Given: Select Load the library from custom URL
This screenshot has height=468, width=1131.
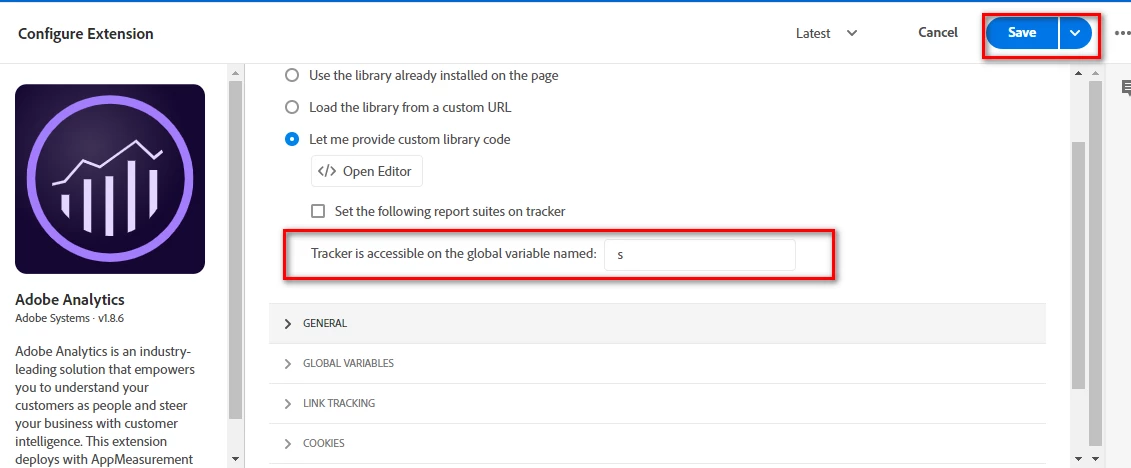Looking at the screenshot, I should [x=291, y=107].
